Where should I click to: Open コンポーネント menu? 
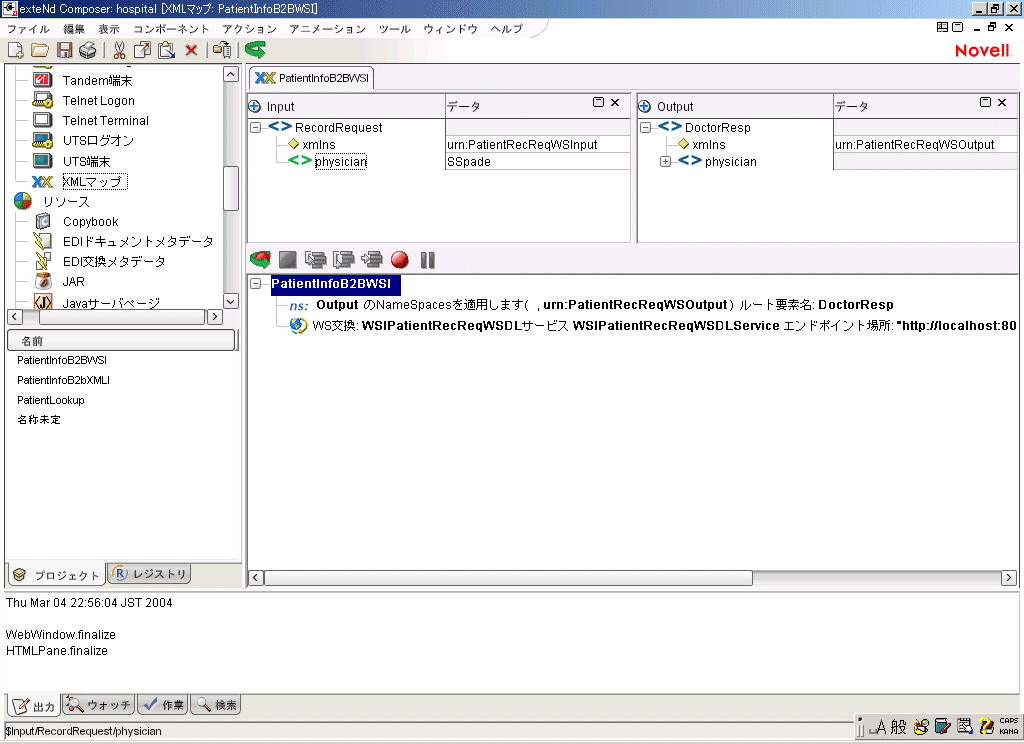171,29
